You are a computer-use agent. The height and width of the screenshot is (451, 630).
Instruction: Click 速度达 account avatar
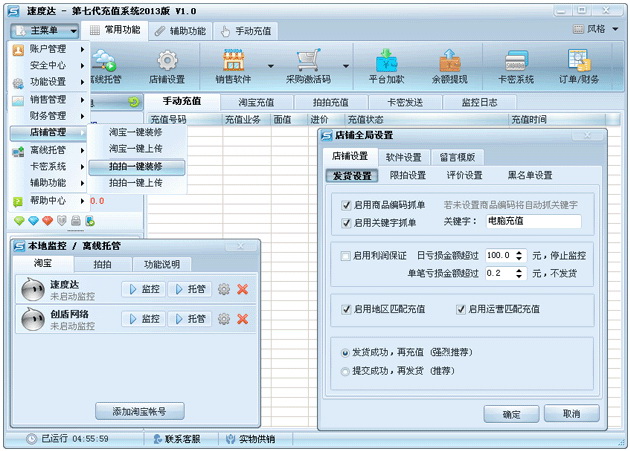[x=33, y=289]
